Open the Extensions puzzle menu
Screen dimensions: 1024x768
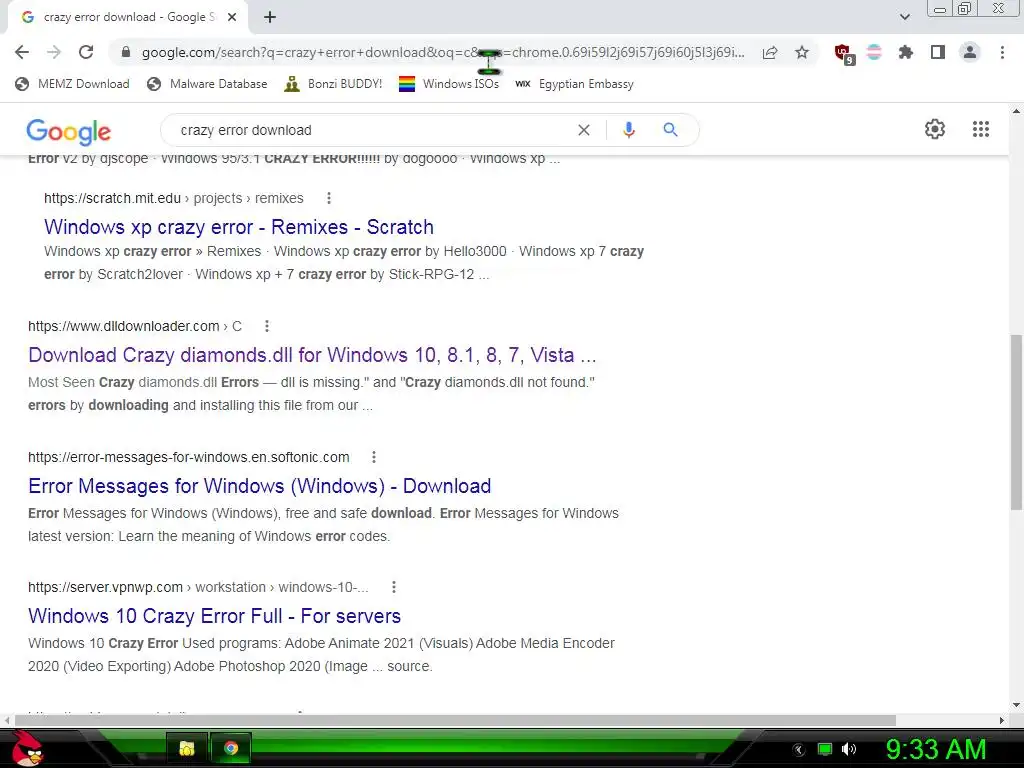click(x=906, y=52)
